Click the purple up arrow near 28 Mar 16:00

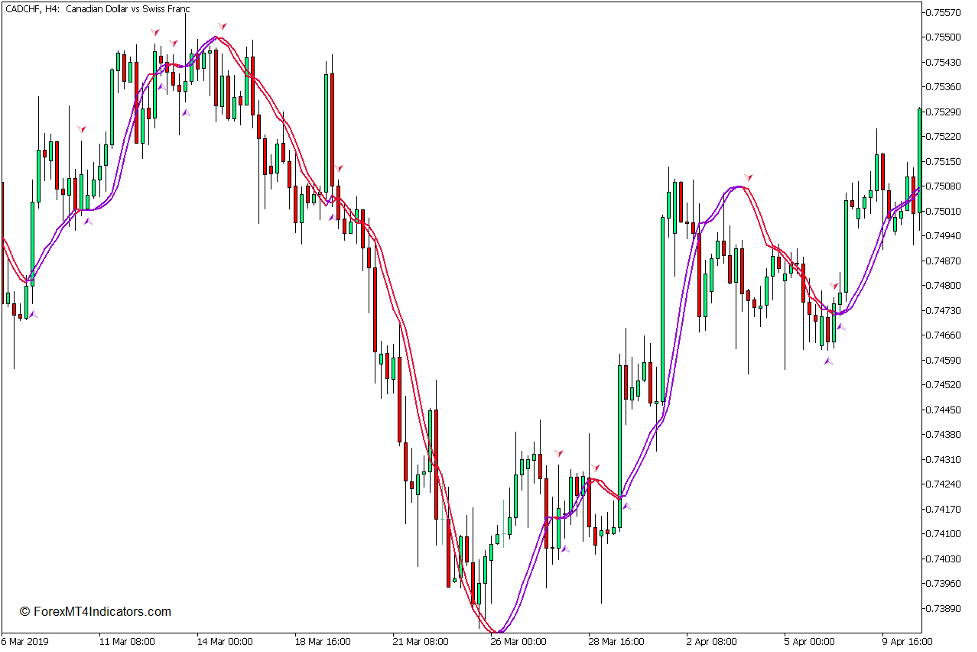tap(628, 507)
